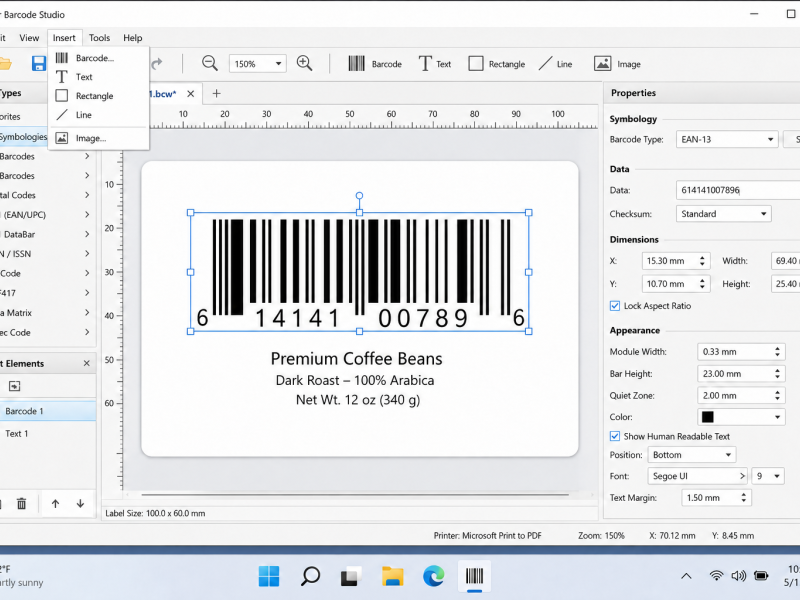Click the Redo arrow icon
800x600 pixels.
pyautogui.click(x=157, y=64)
